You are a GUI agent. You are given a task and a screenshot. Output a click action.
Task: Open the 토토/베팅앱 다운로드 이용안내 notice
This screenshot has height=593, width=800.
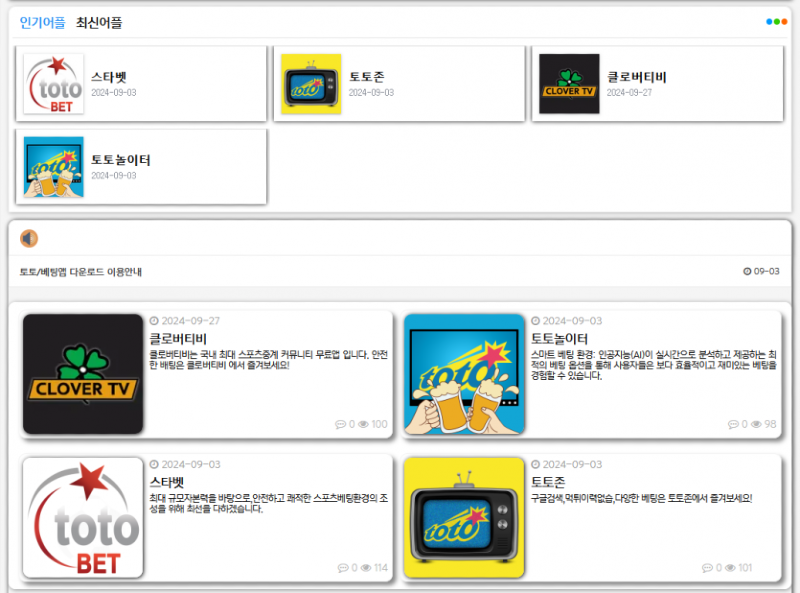81,272
